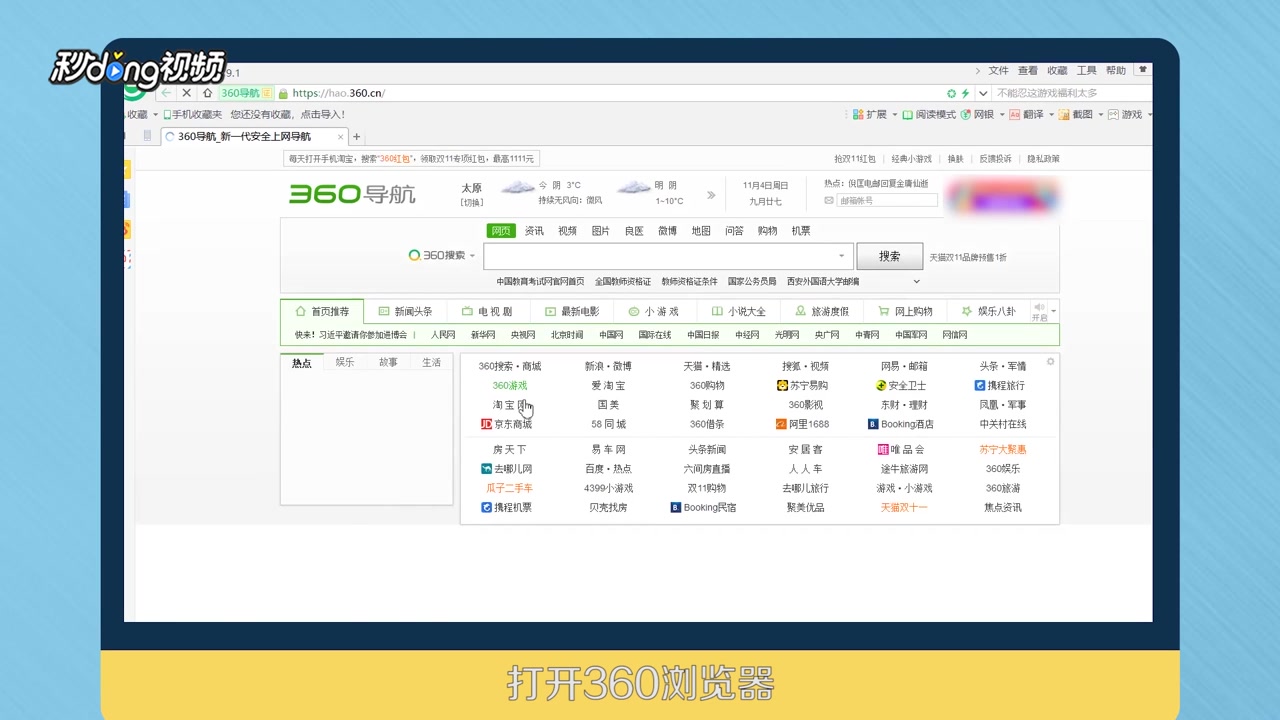Image resolution: width=1280 pixels, height=720 pixels.
Task: Expand more hot search terms chevron
Action: coord(917,282)
